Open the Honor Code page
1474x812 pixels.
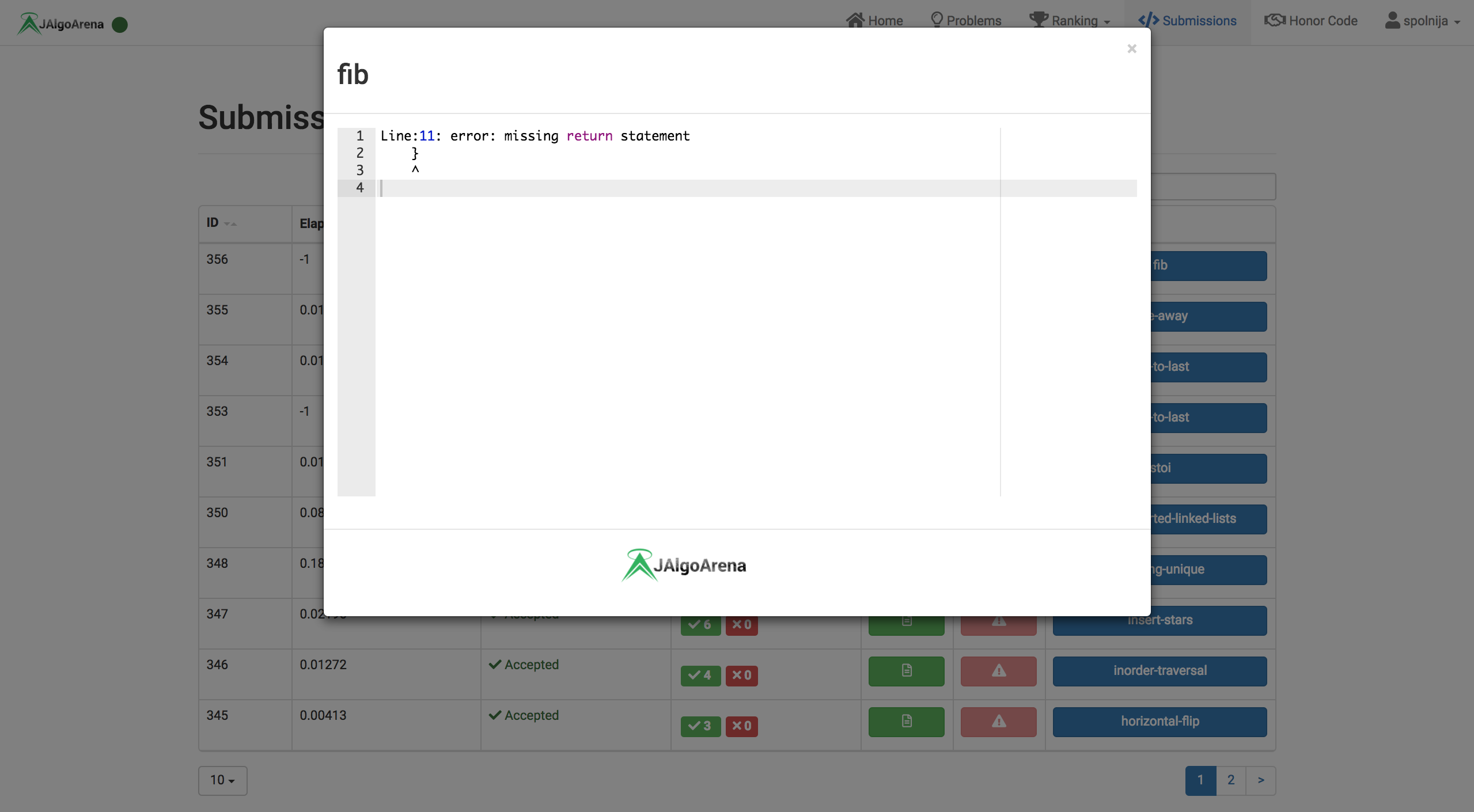pos(1311,21)
